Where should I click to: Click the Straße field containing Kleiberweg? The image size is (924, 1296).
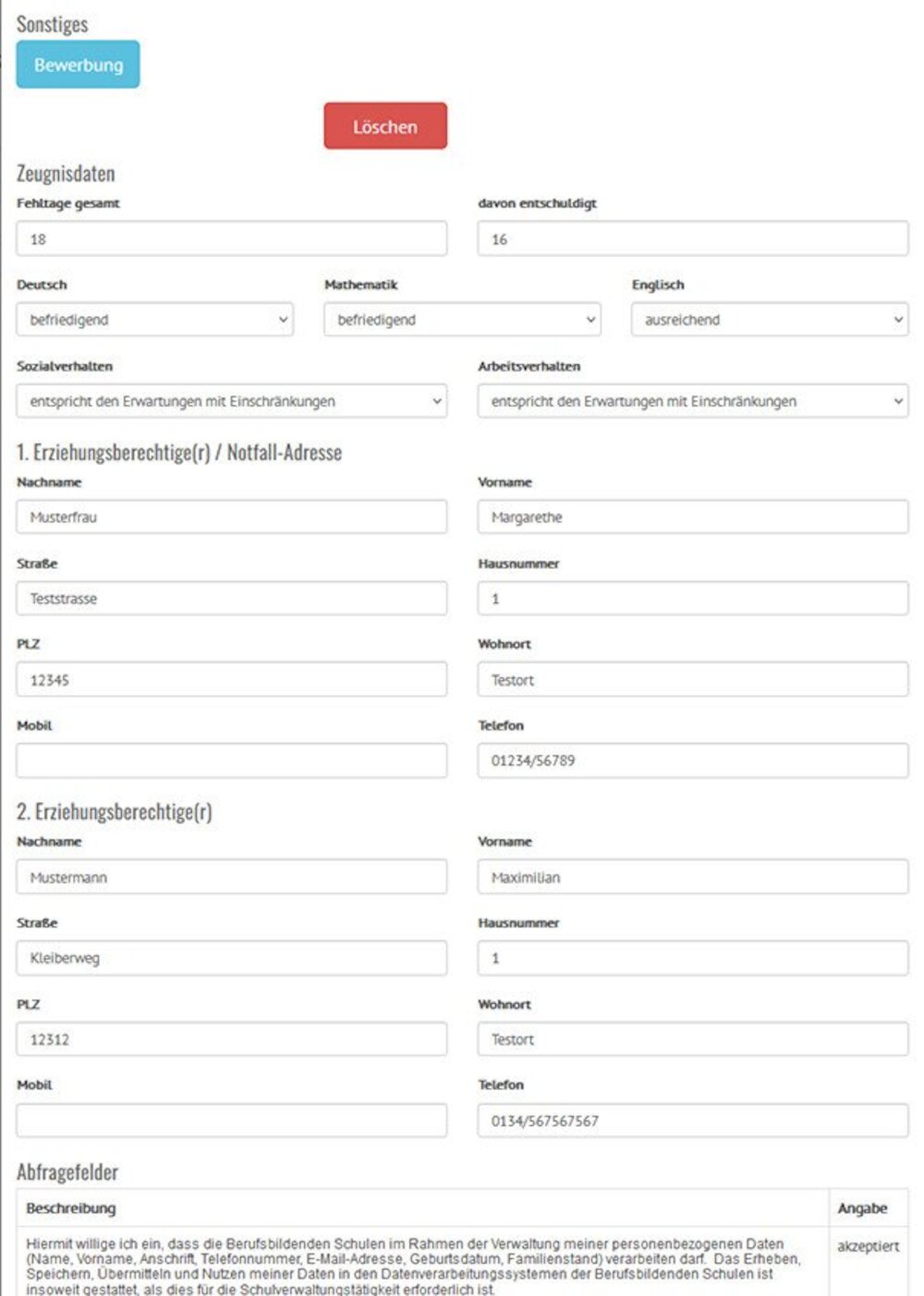tap(231, 958)
